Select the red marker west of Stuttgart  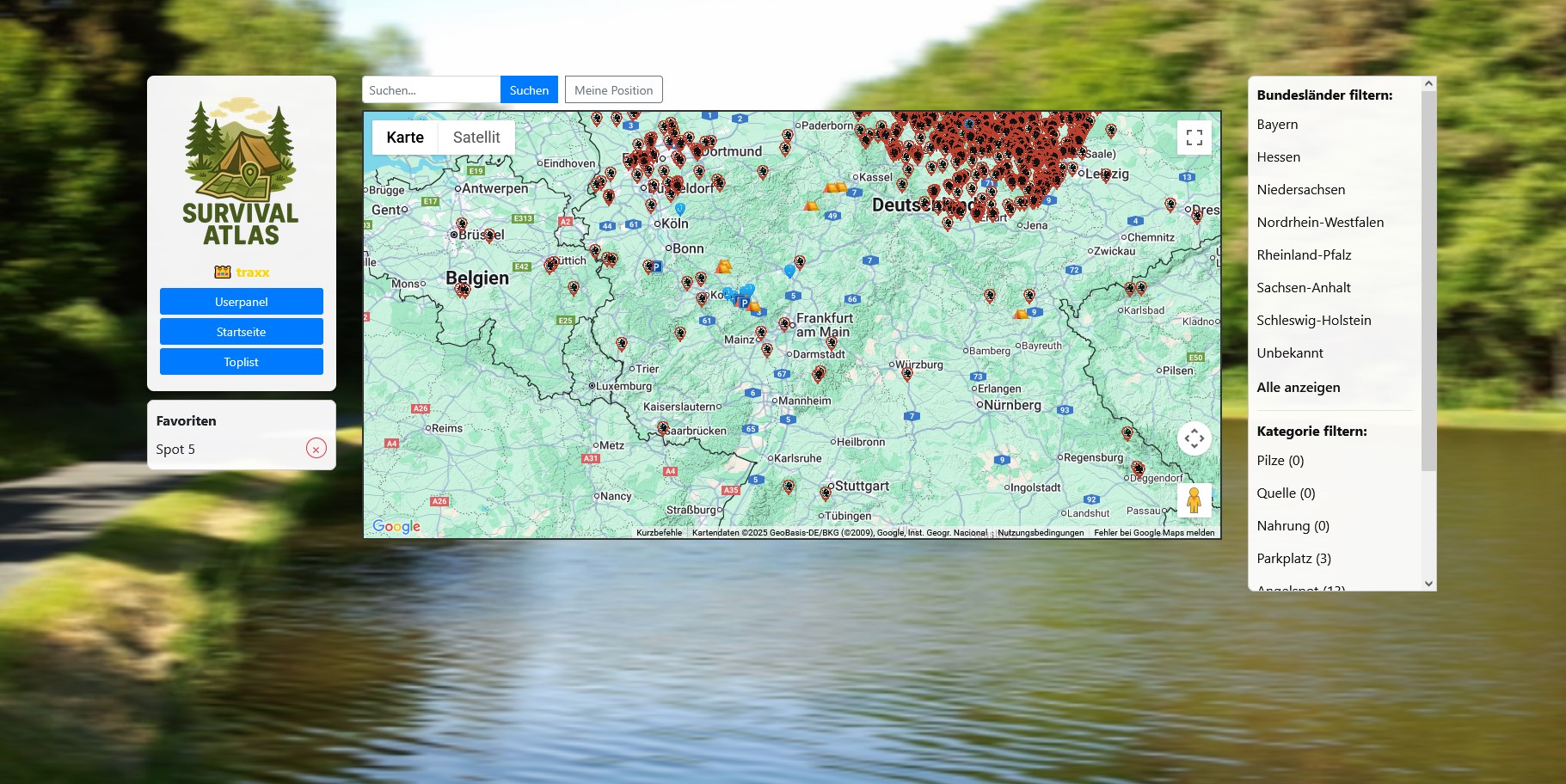pyautogui.click(x=789, y=487)
